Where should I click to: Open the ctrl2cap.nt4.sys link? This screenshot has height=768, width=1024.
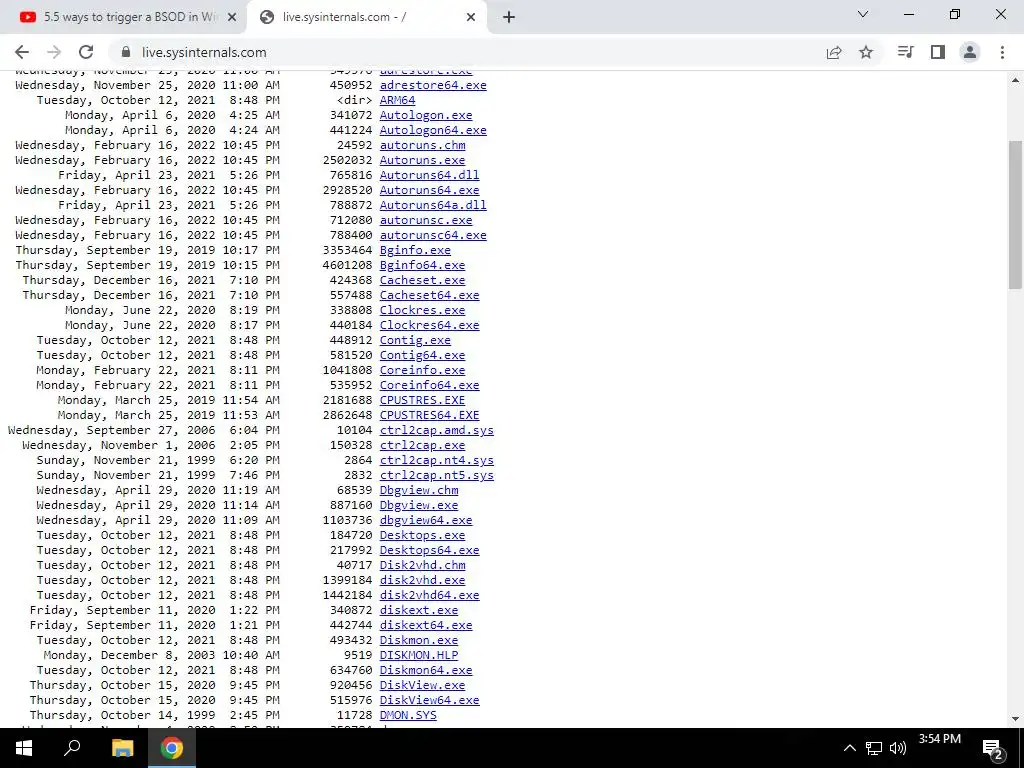click(437, 460)
